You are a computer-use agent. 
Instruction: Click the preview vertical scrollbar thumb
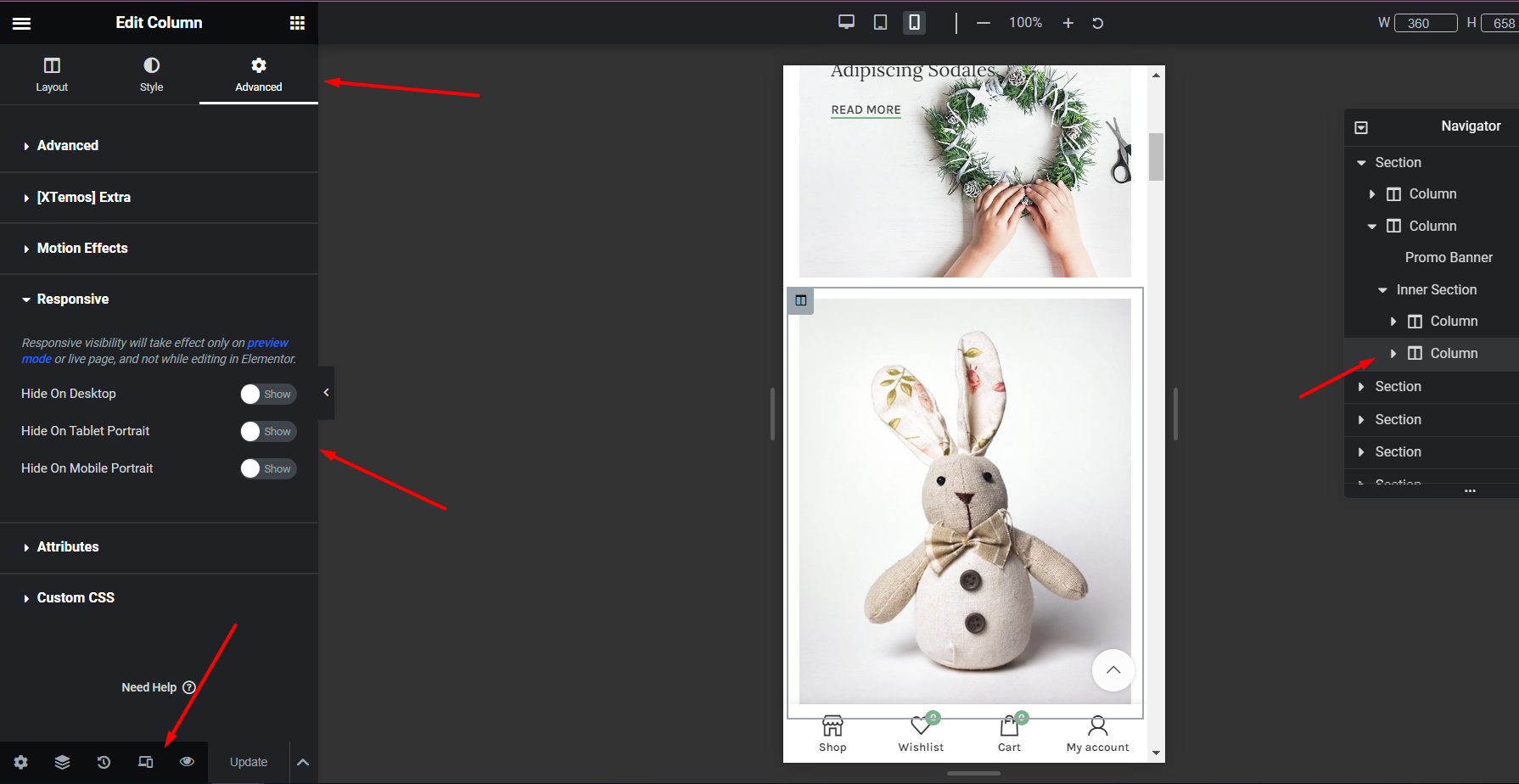pos(1156,156)
